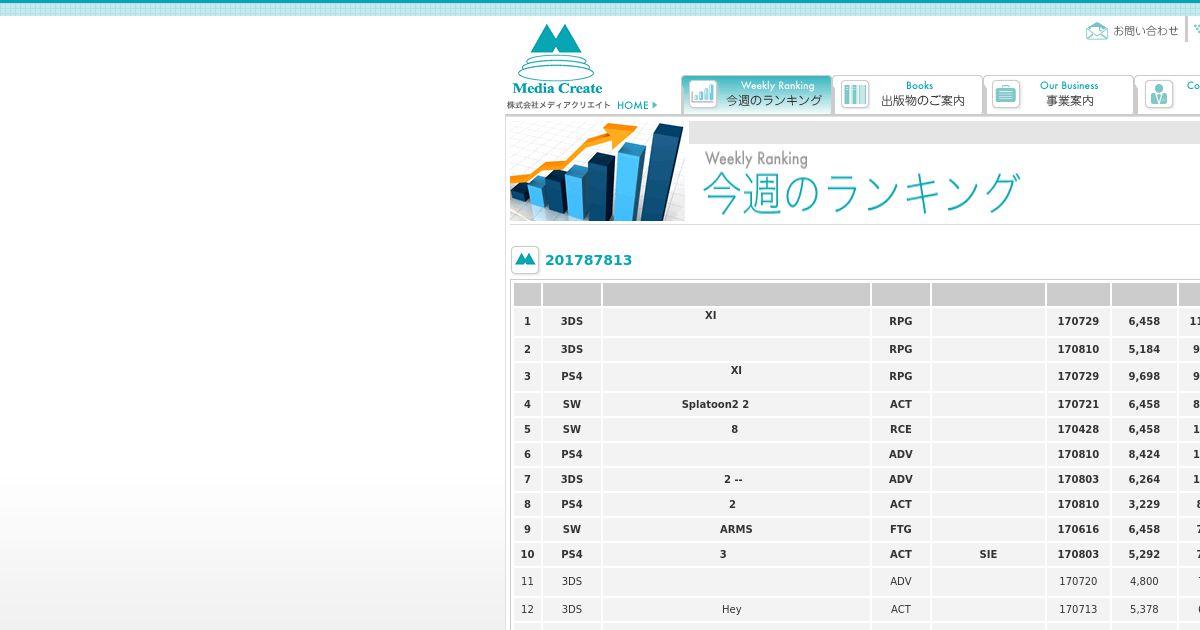Viewport: 1200px width, 630px height.
Task: Select the 5,292 price cell
Action: [x=1144, y=554]
